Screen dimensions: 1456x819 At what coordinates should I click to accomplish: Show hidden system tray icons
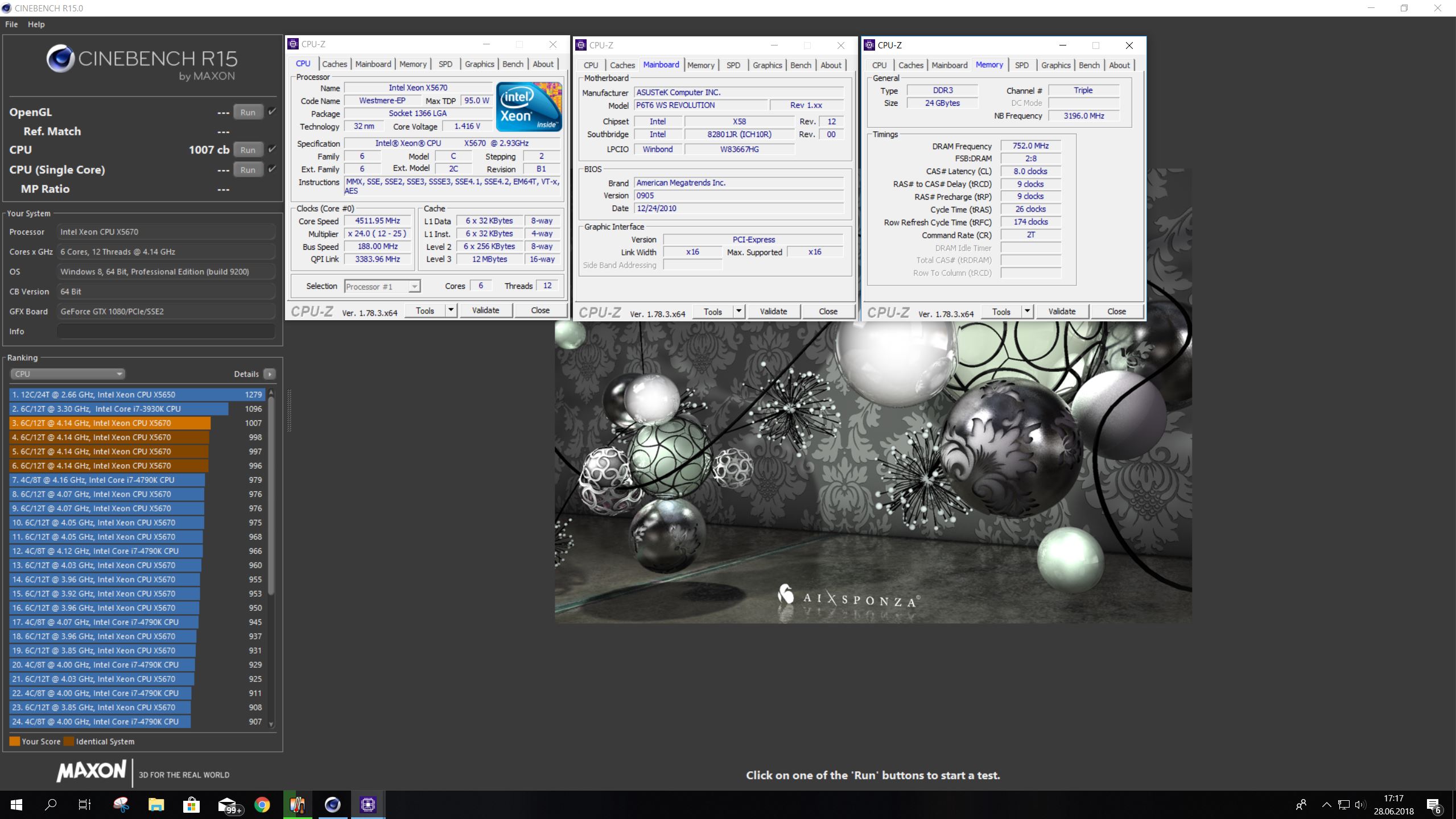[1326, 805]
